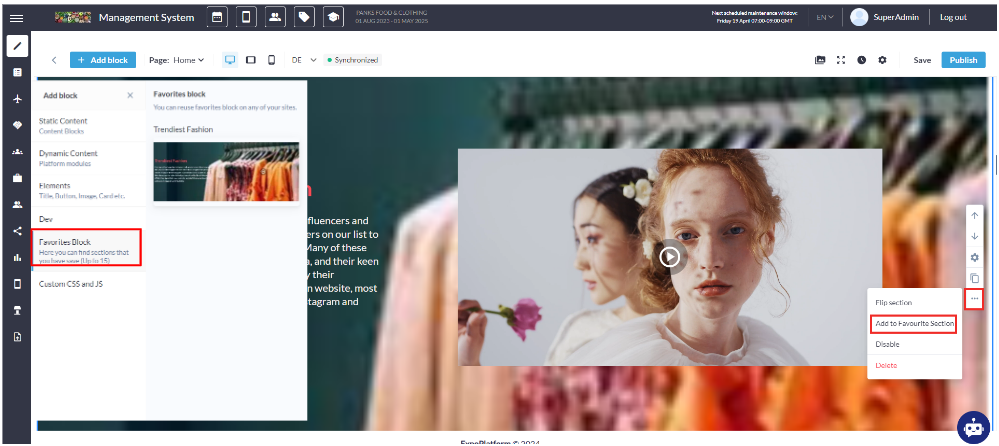
Task: Open version history clock icon
Action: point(862,60)
